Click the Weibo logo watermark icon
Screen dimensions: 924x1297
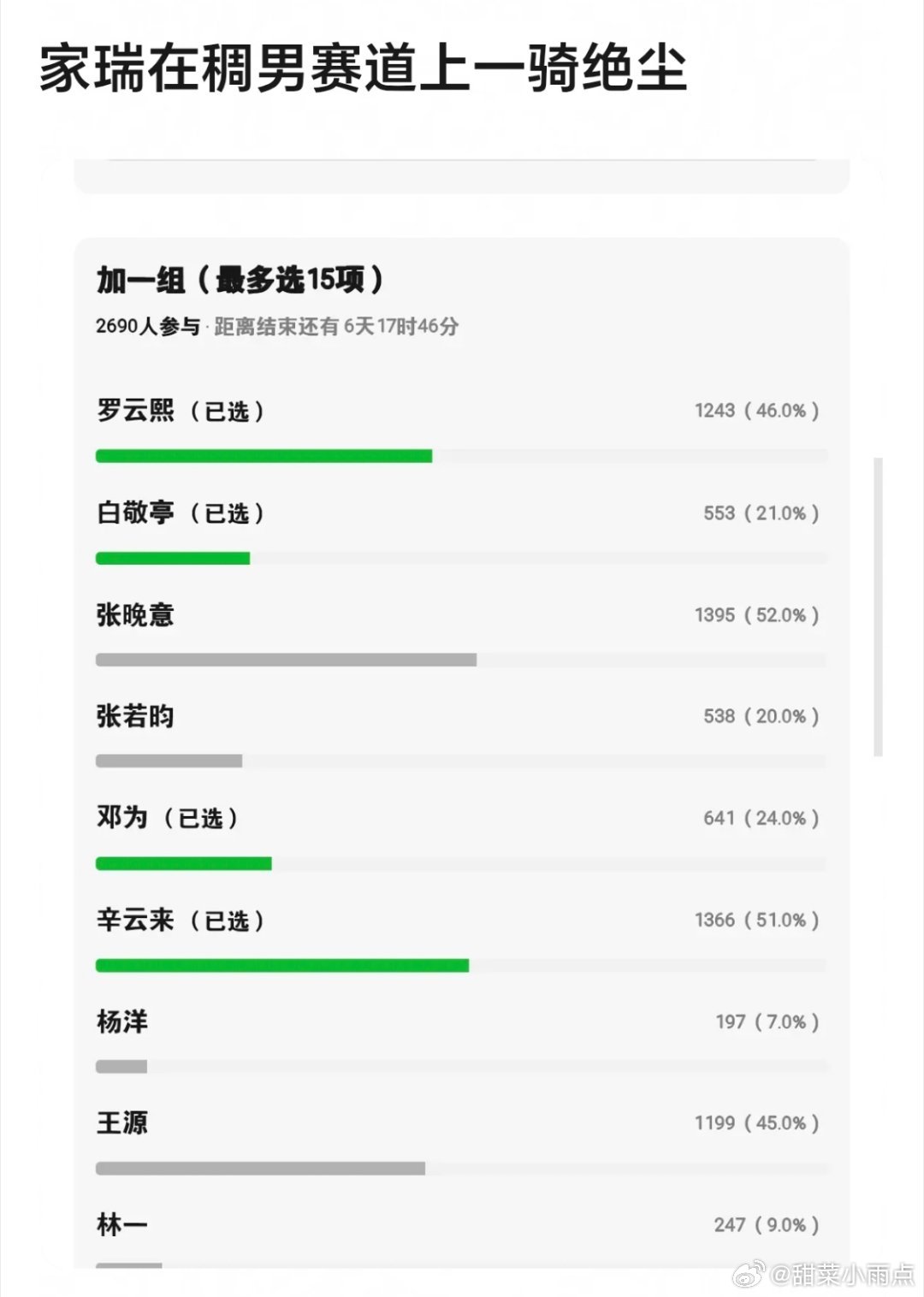click(x=749, y=1275)
